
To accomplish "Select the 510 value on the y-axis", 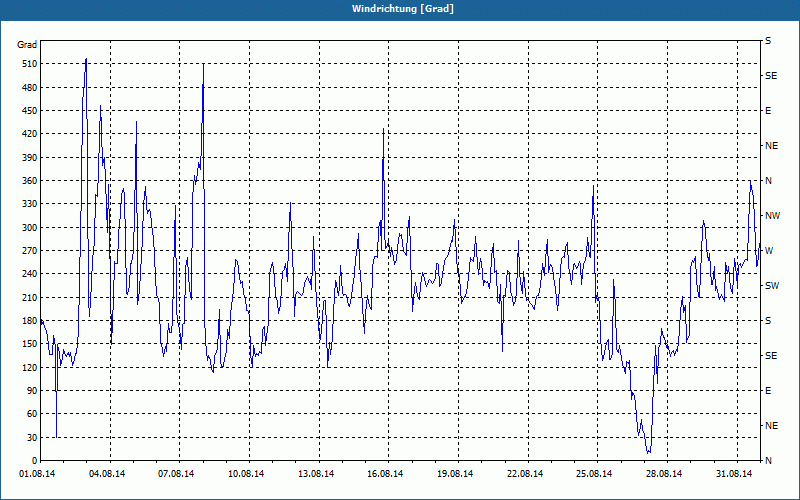I will tap(30, 64).
